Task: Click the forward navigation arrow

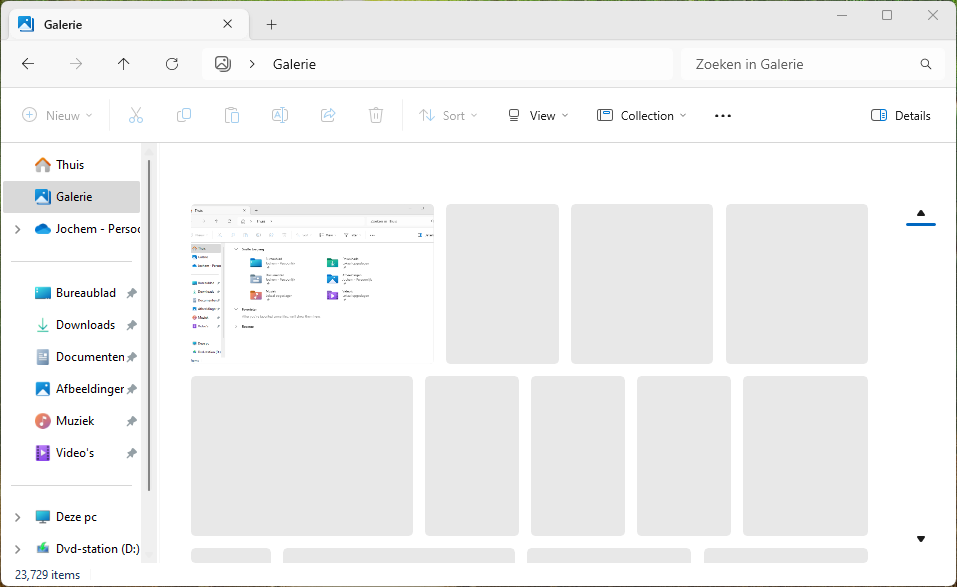Action: pyautogui.click(x=76, y=64)
